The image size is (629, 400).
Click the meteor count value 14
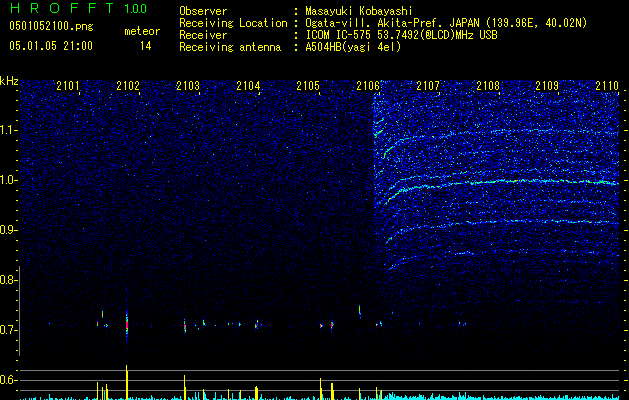(x=146, y=46)
